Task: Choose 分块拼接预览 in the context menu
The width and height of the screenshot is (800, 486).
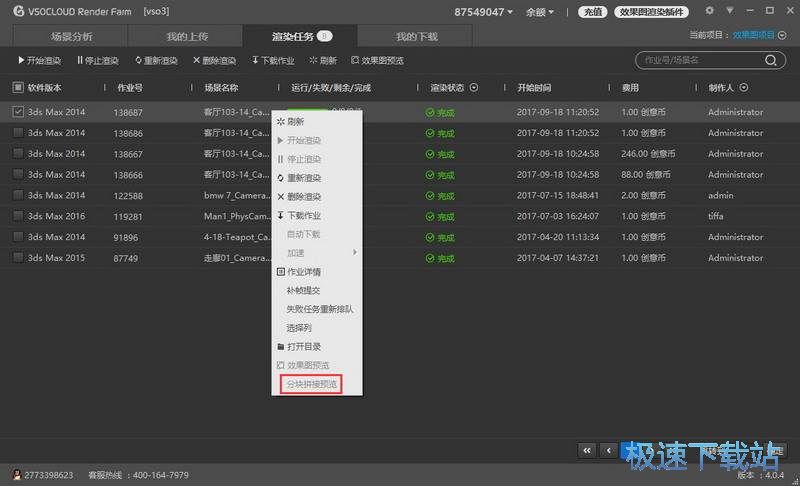Action: [x=311, y=384]
